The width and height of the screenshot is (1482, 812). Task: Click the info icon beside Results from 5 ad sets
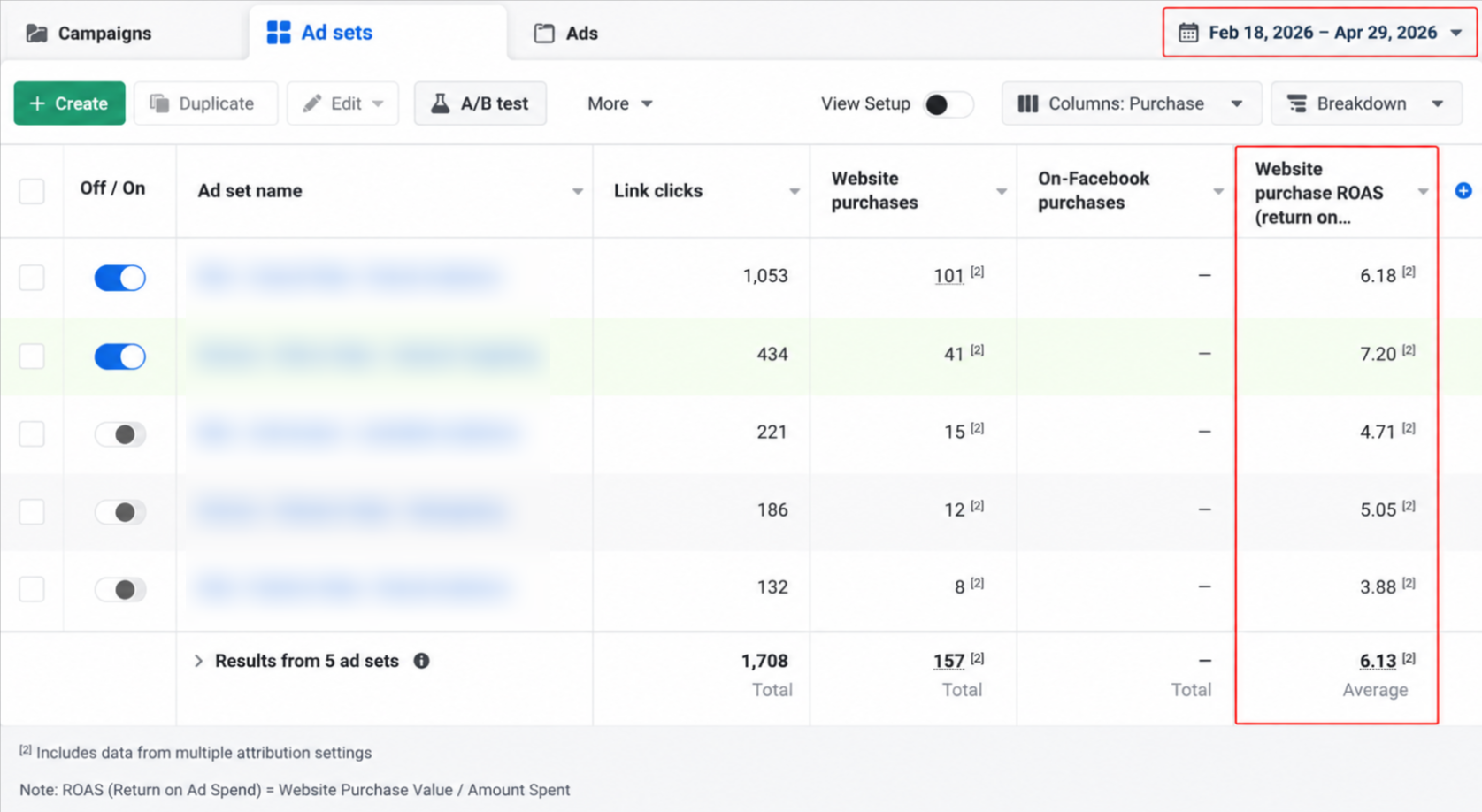pyautogui.click(x=422, y=661)
